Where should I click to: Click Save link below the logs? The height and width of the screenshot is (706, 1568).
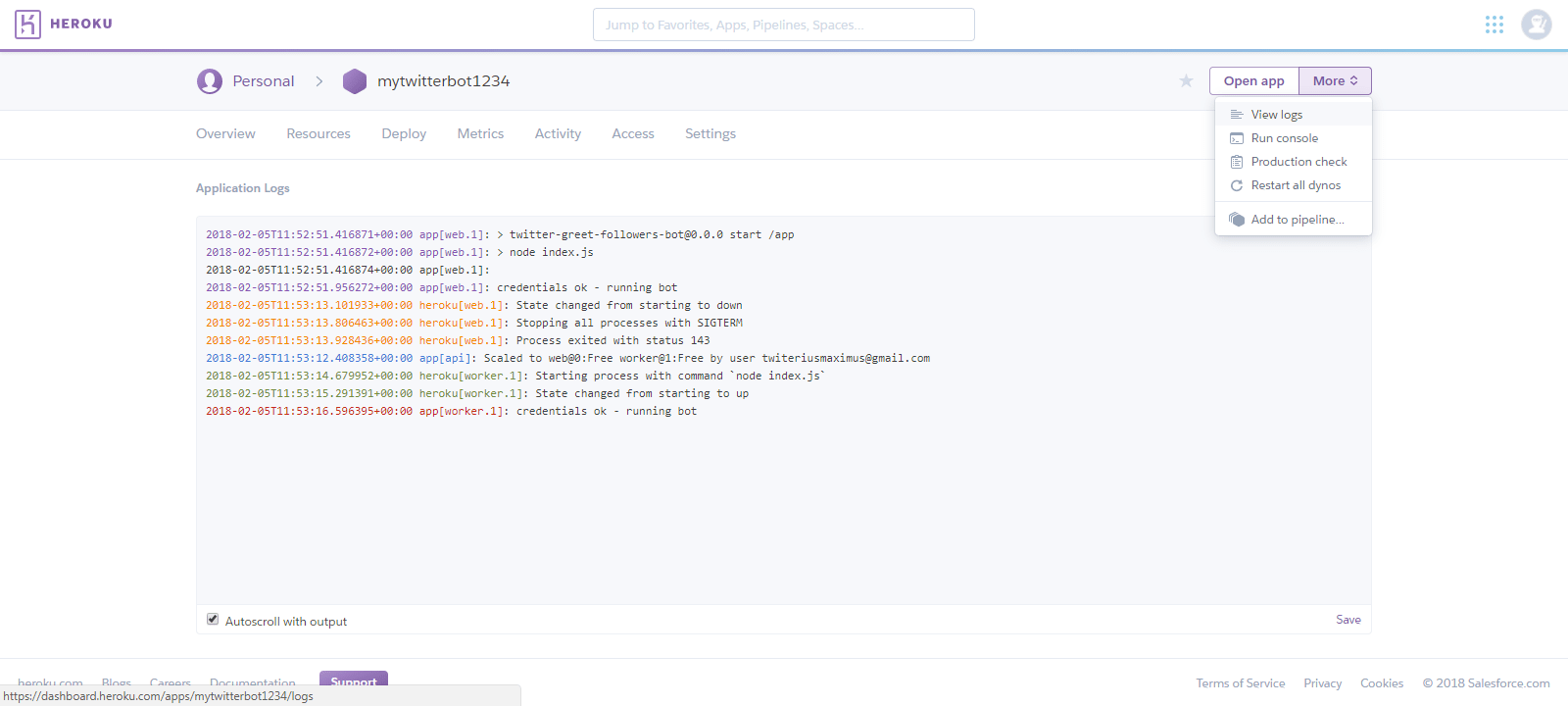coord(1348,620)
